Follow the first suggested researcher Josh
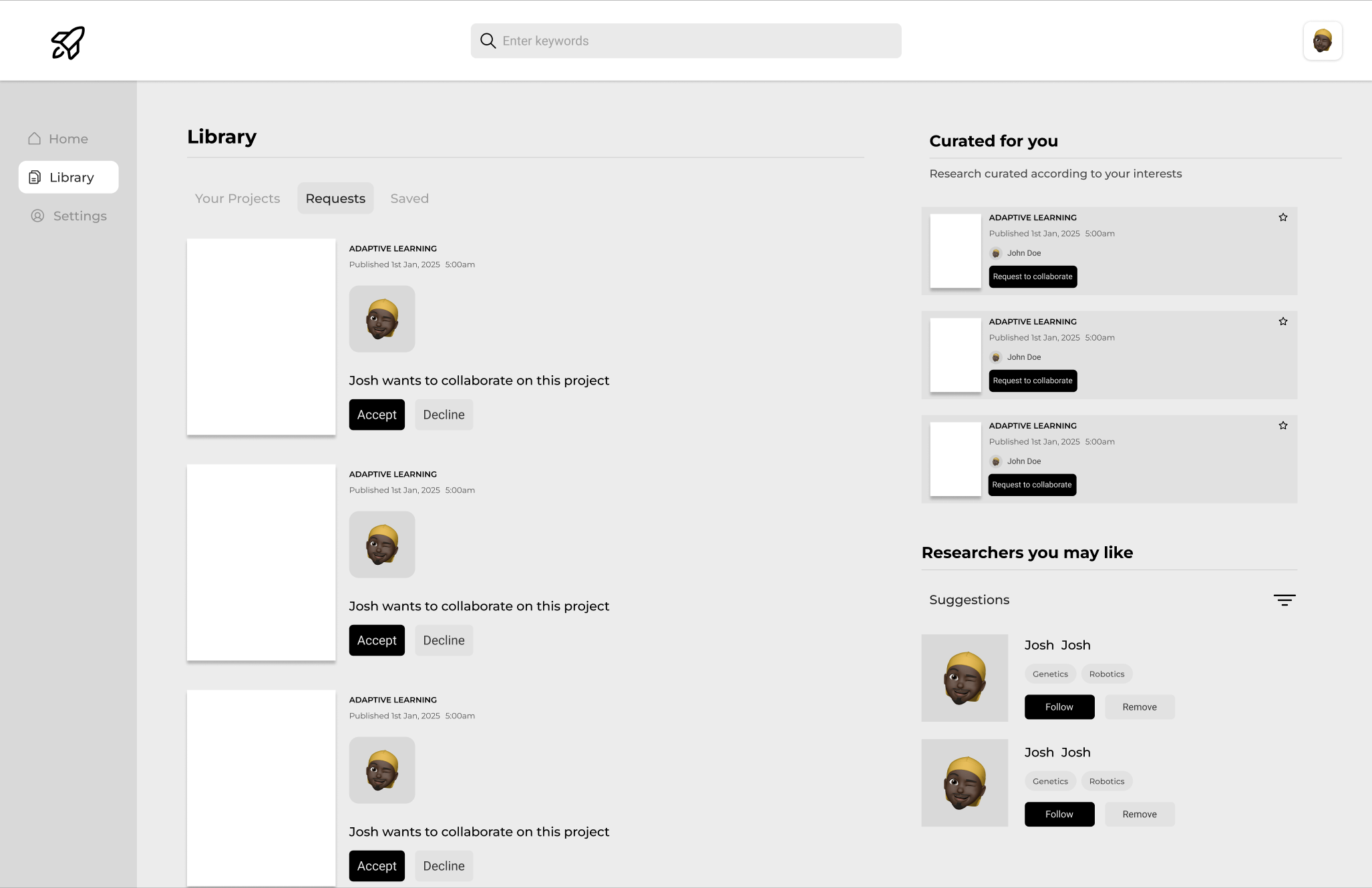1372x888 pixels. [x=1059, y=707]
